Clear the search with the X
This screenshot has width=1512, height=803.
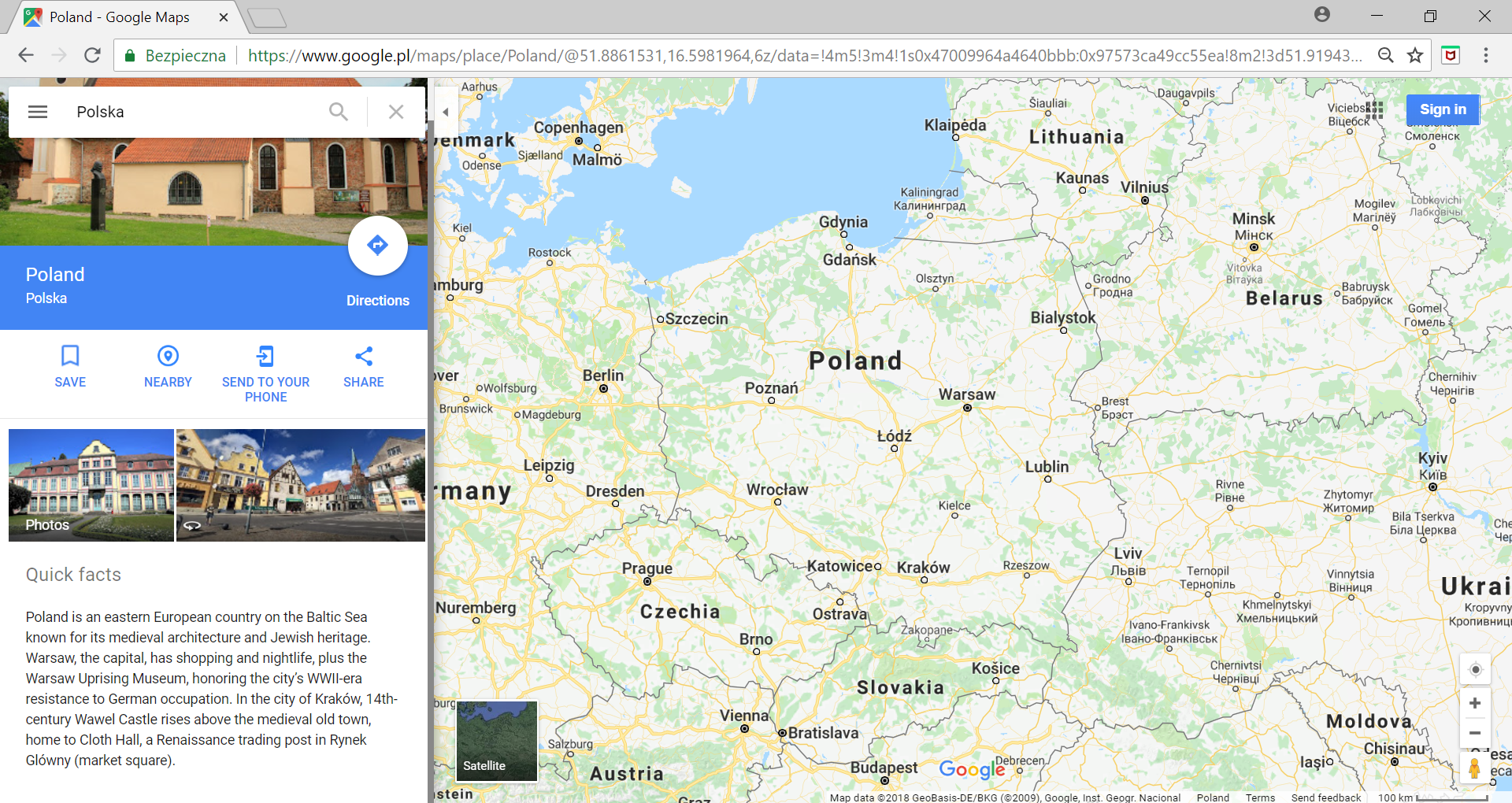click(x=396, y=111)
